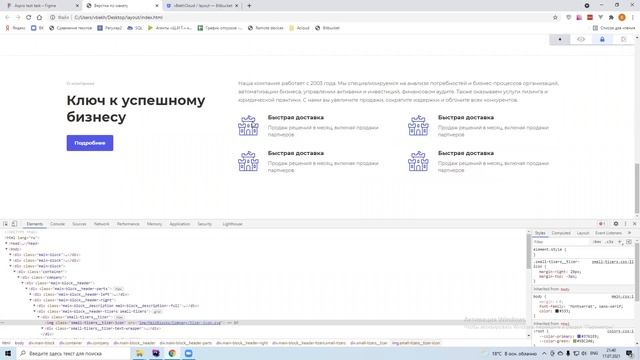Open Zoom from the Windows taskbar
This screenshot has height=360, width=640.
tap(189, 353)
